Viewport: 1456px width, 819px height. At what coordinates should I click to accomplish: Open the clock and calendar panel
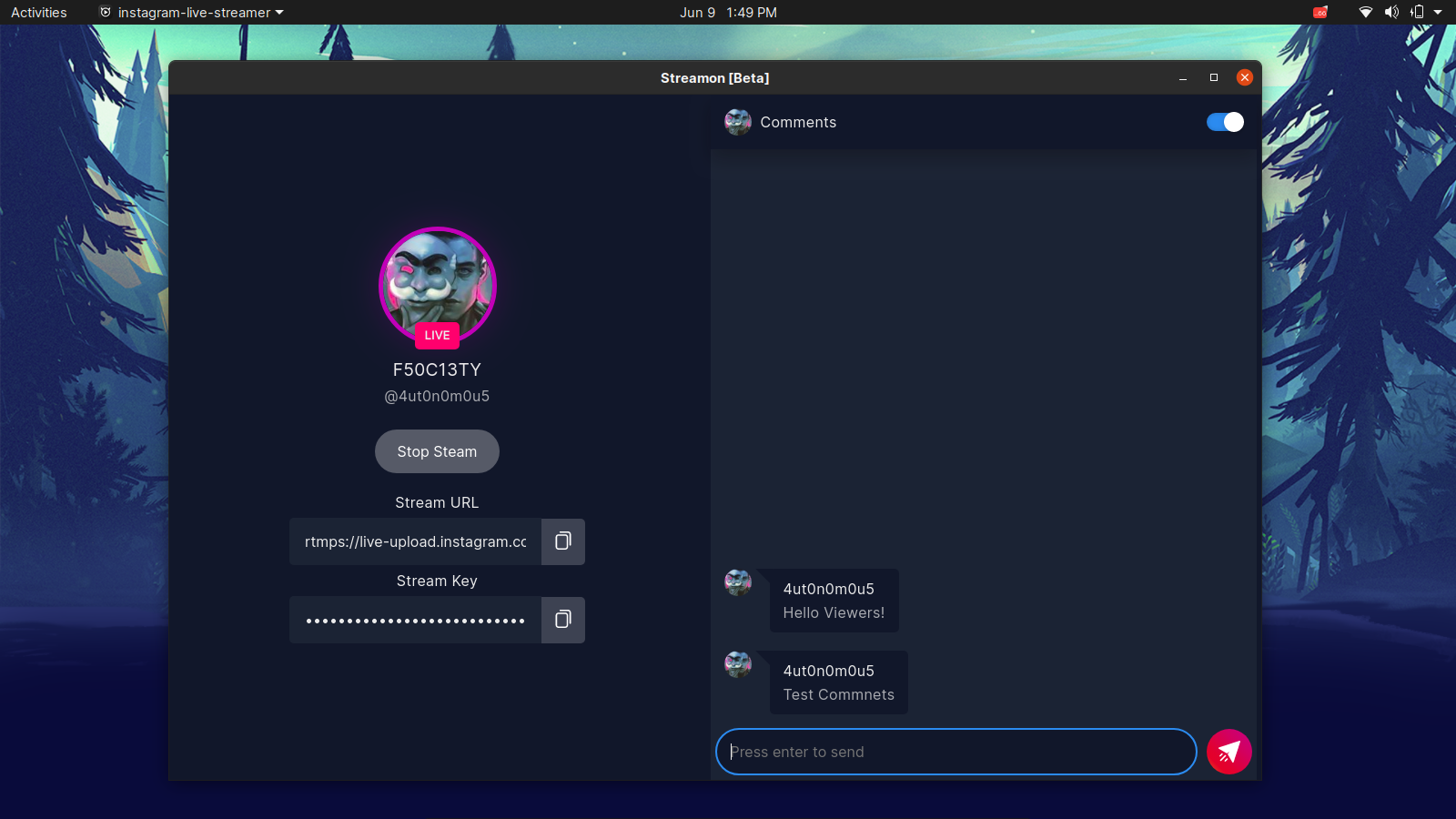click(x=728, y=12)
